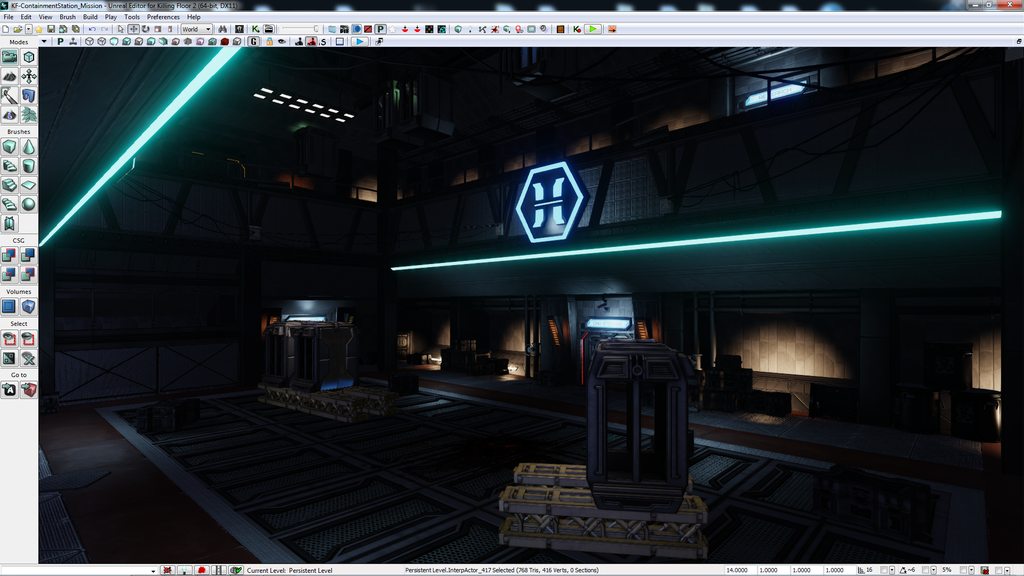Toggle the rotation snap checkbox
Image resolution: width=1024 pixels, height=576 pixels.
point(925,570)
